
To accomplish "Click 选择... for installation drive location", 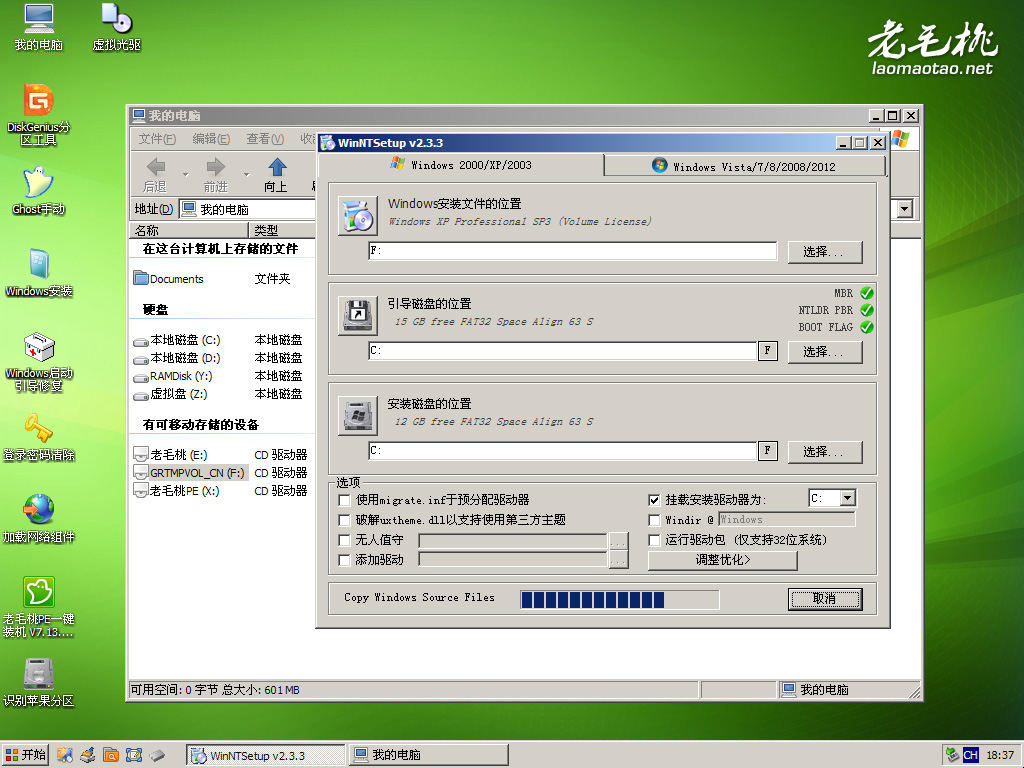I will click(825, 452).
